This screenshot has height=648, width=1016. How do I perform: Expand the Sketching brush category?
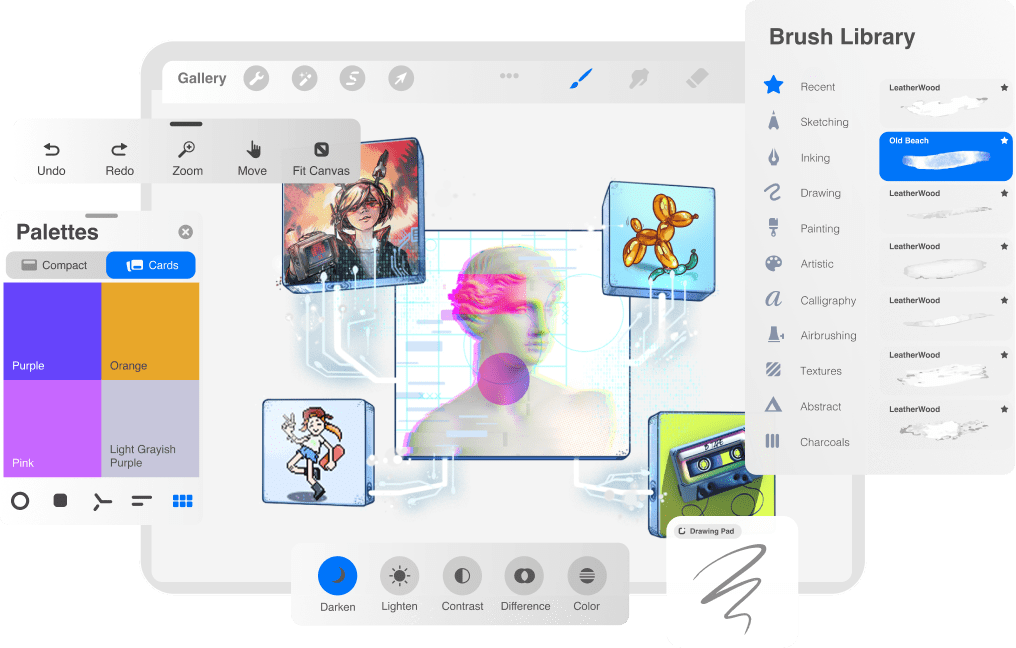(x=823, y=122)
